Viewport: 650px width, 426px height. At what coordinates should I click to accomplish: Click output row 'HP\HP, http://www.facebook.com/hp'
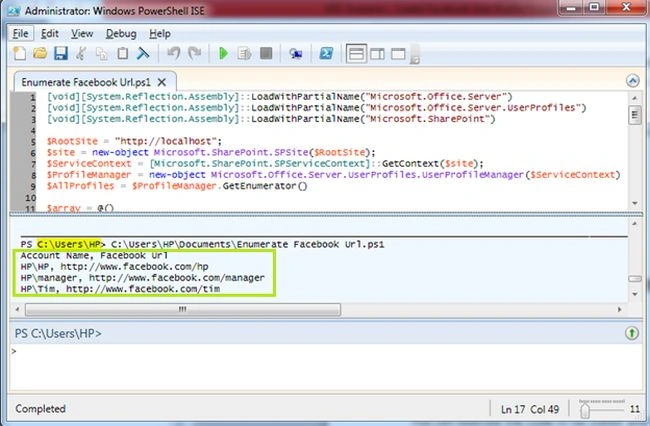coord(114,266)
